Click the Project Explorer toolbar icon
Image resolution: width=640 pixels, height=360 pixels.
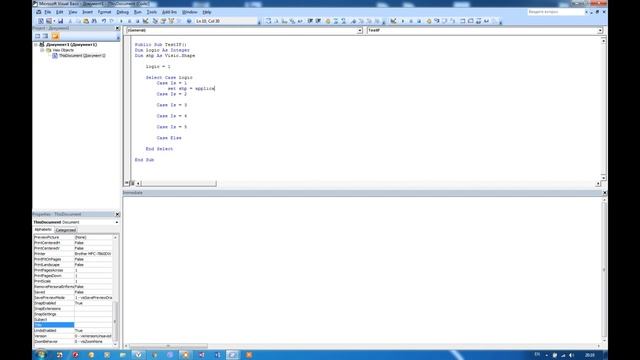tap(155, 21)
